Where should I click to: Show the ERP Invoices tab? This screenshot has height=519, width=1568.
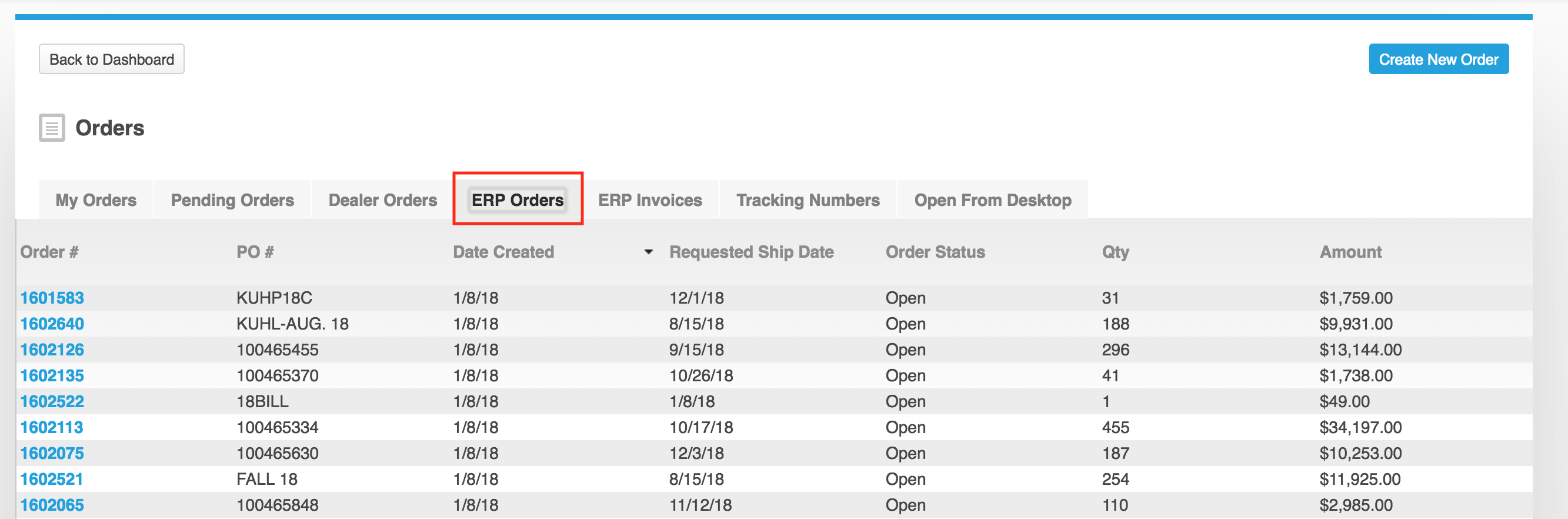[x=649, y=201]
